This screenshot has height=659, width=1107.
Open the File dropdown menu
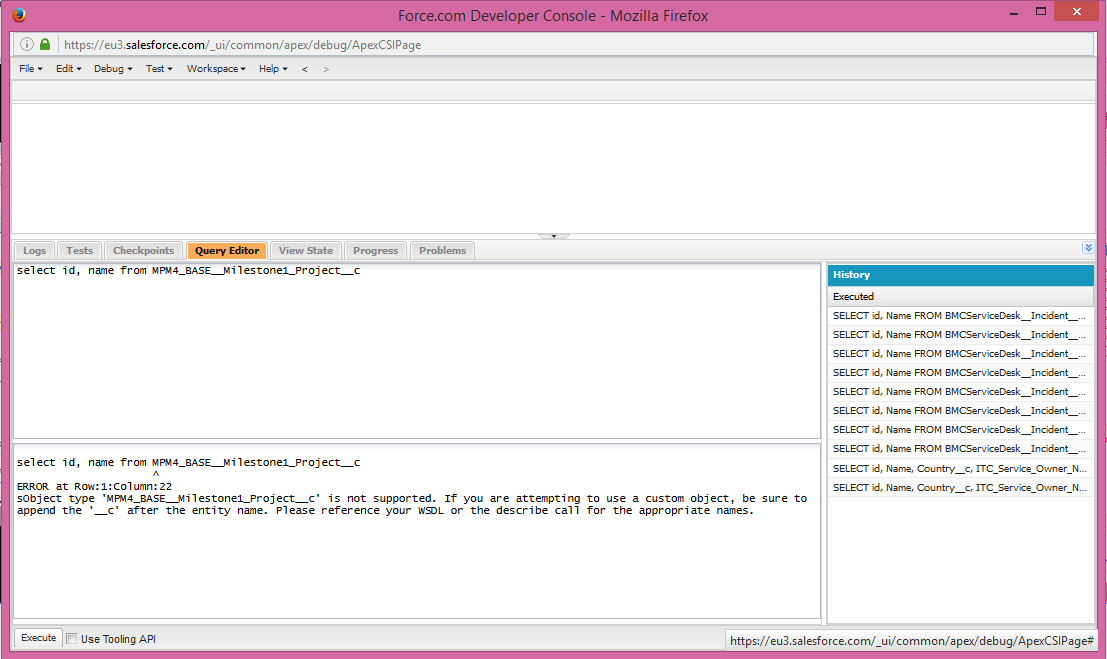pyautogui.click(x=30, y=69)
